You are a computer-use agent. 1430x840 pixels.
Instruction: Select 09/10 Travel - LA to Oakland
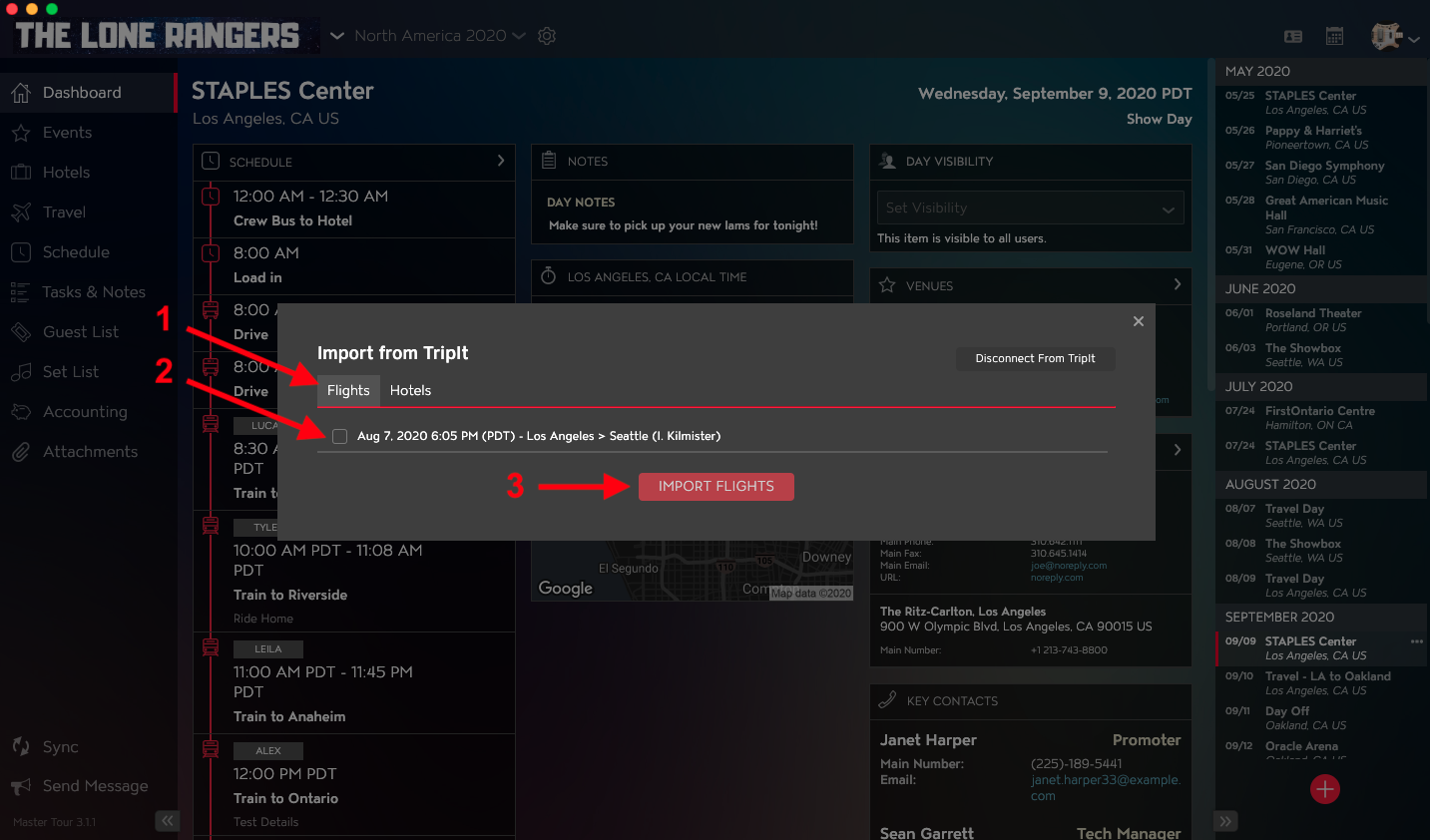tap(1320, 683)
